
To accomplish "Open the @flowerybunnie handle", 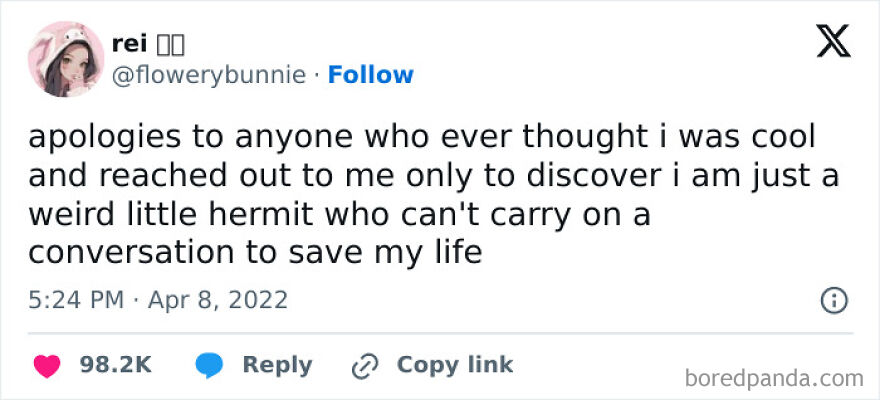I will point(210,75).
